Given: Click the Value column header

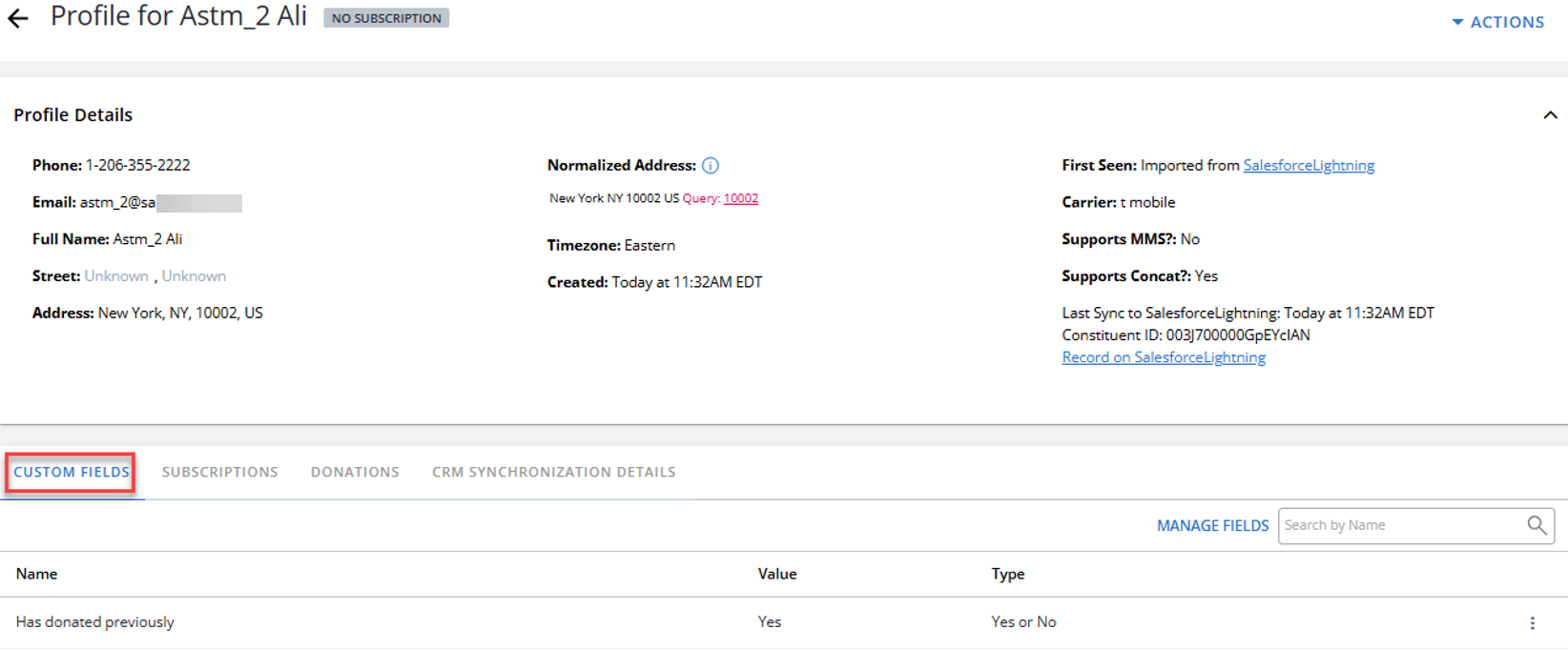Looking at the screenshot, I should coord(777,574).
